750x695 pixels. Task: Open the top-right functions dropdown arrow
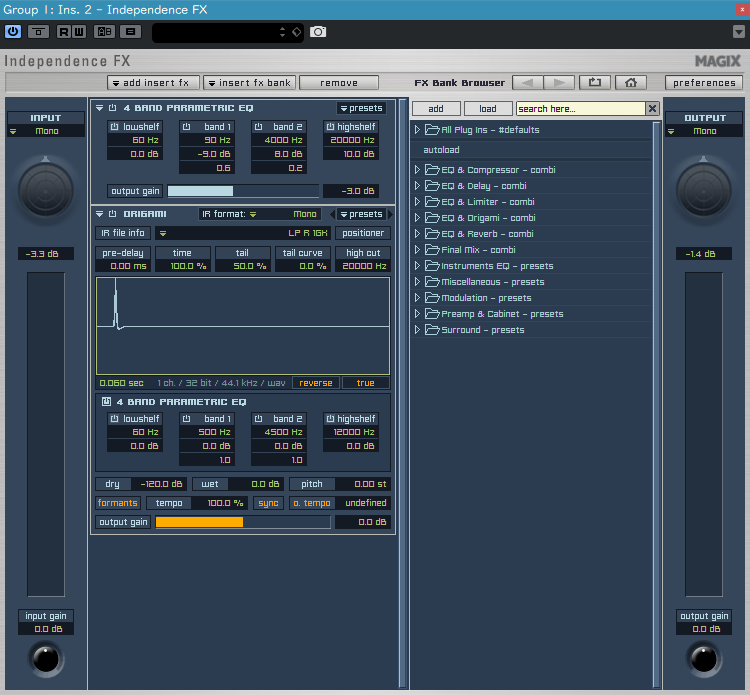739,32
